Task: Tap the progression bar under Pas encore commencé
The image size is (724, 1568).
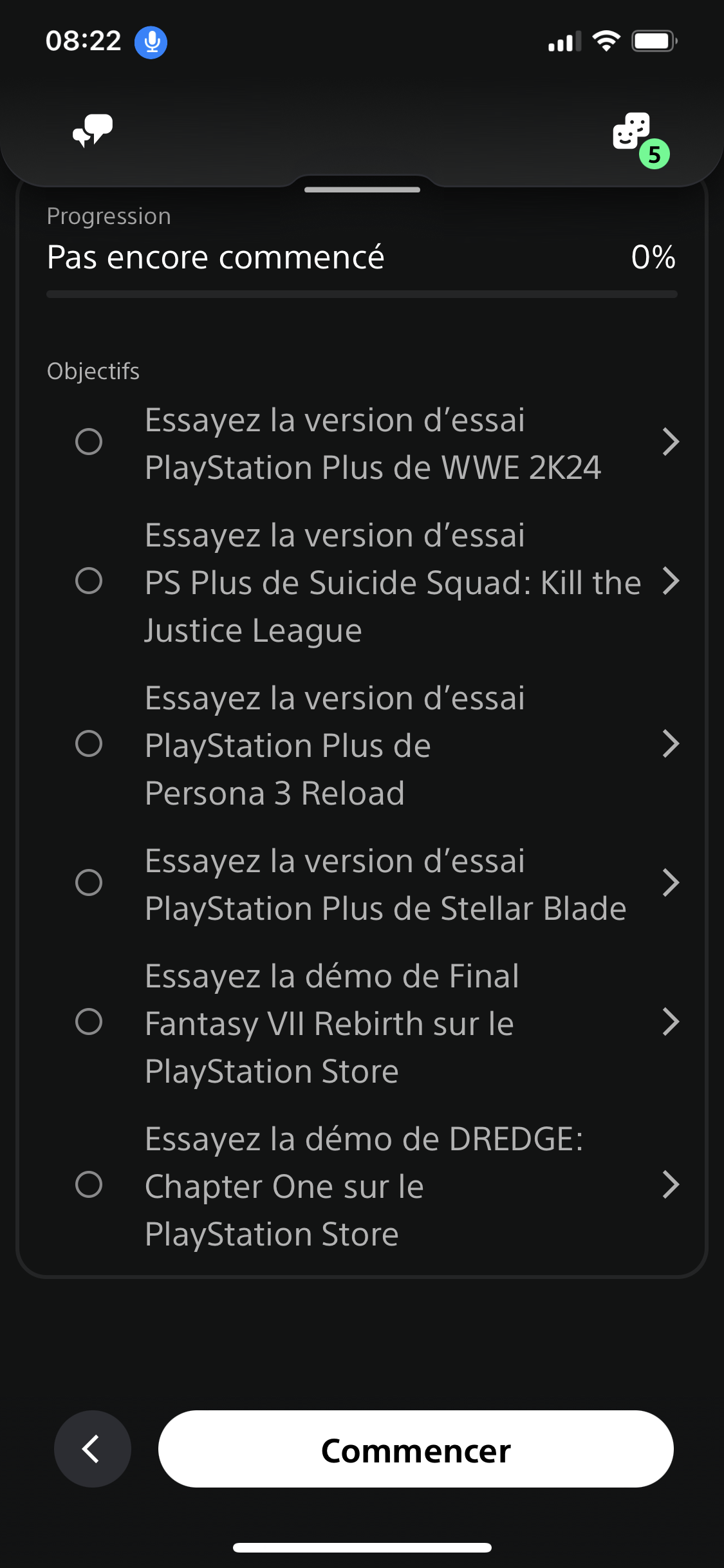Action: click(x=362, y=294)
